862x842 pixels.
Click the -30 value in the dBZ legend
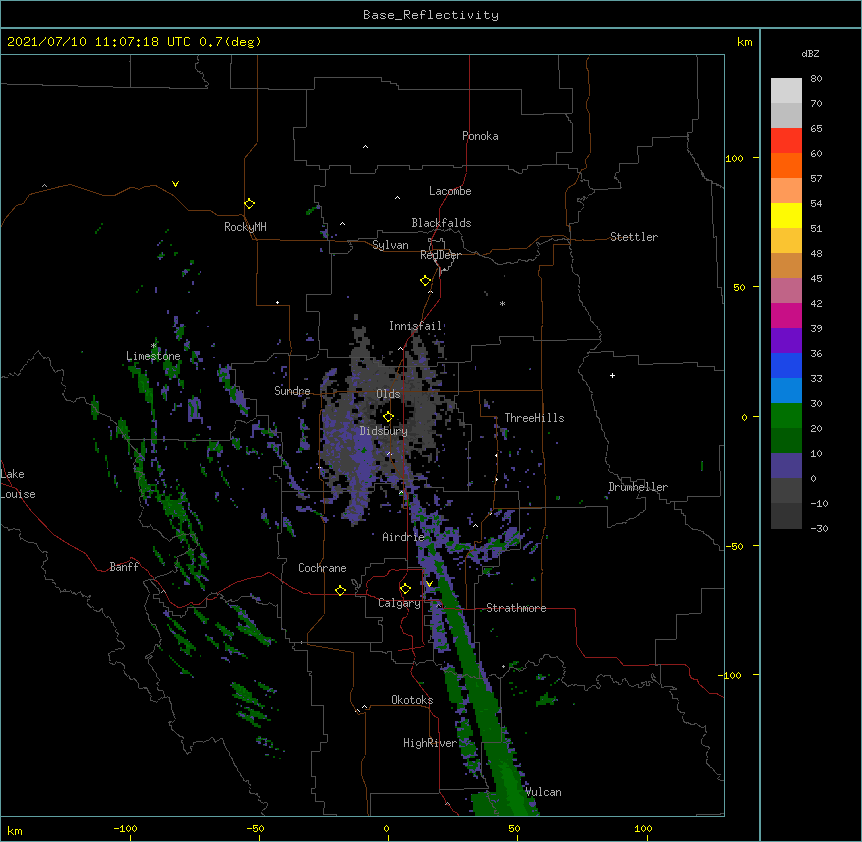819,528
